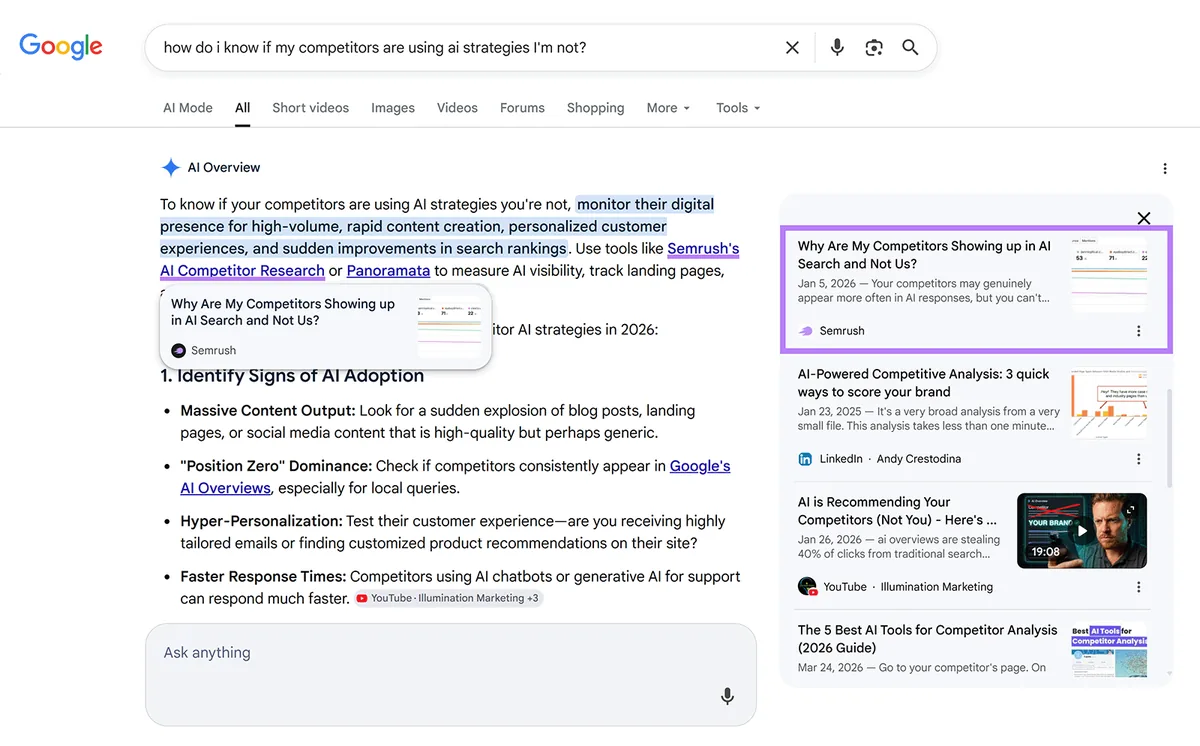Image resolution: width=1200 pixels, height=746 pixels.
Task: Click the LinkedIn icon under Andy Crestodina
Action: 805,459
